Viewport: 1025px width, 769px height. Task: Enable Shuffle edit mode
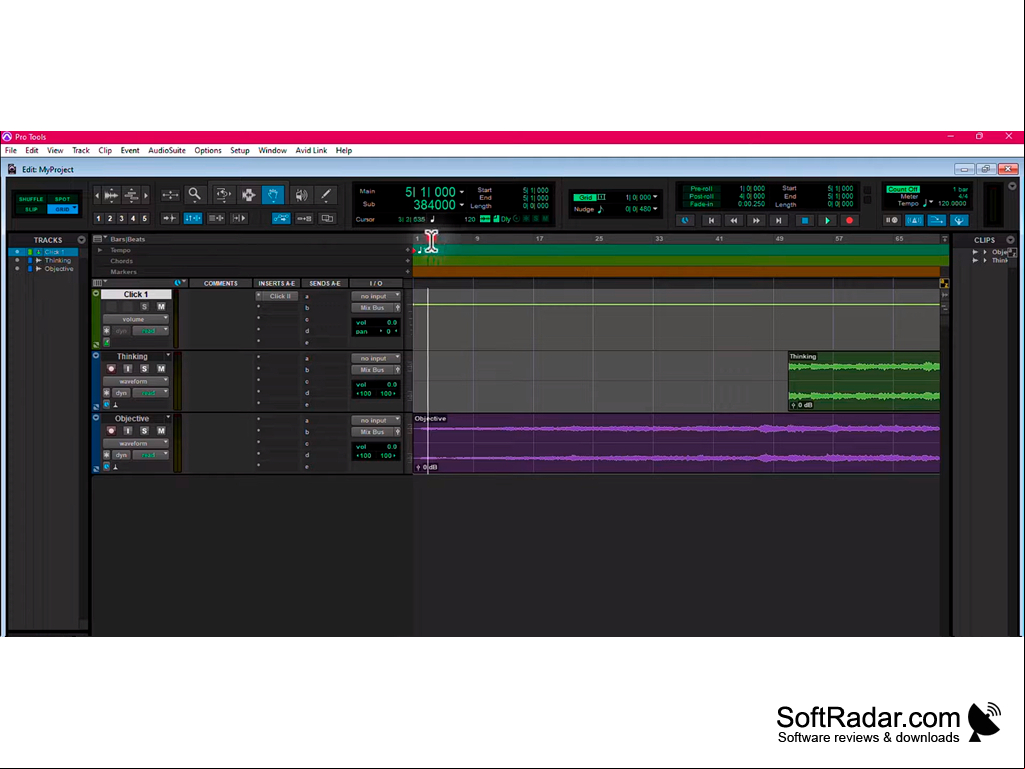point(31,199)
